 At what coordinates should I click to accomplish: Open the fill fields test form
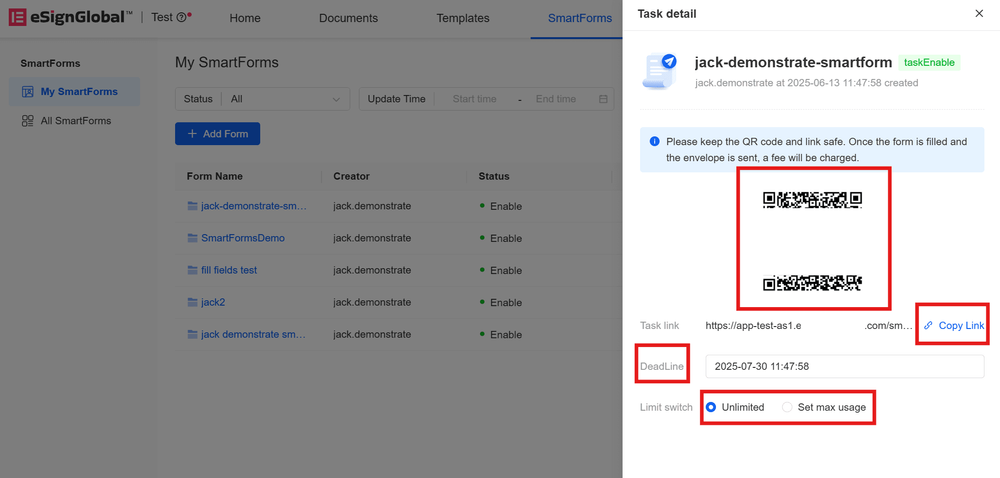229,270
